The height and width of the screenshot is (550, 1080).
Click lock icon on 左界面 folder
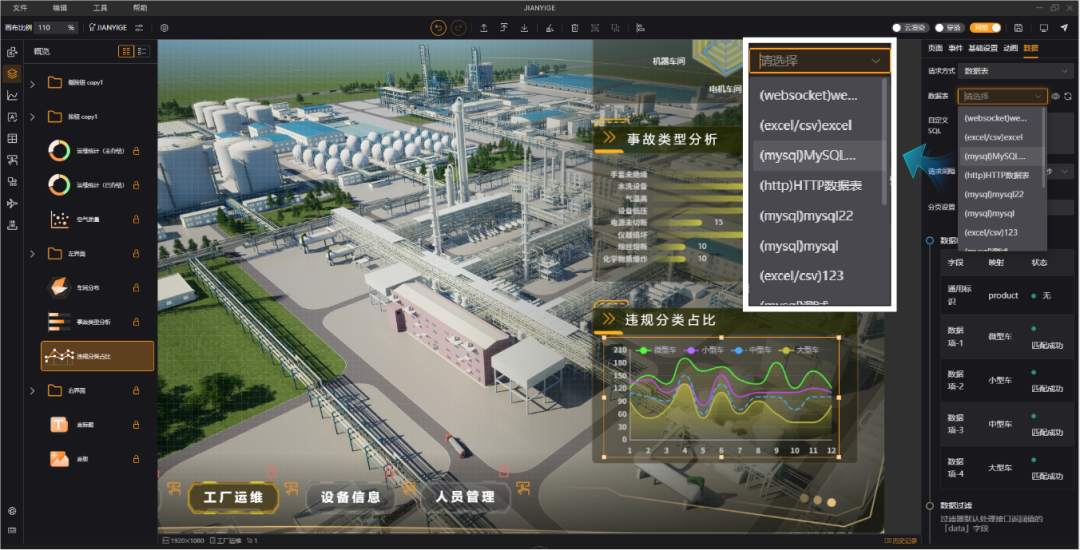click(136, 253)
